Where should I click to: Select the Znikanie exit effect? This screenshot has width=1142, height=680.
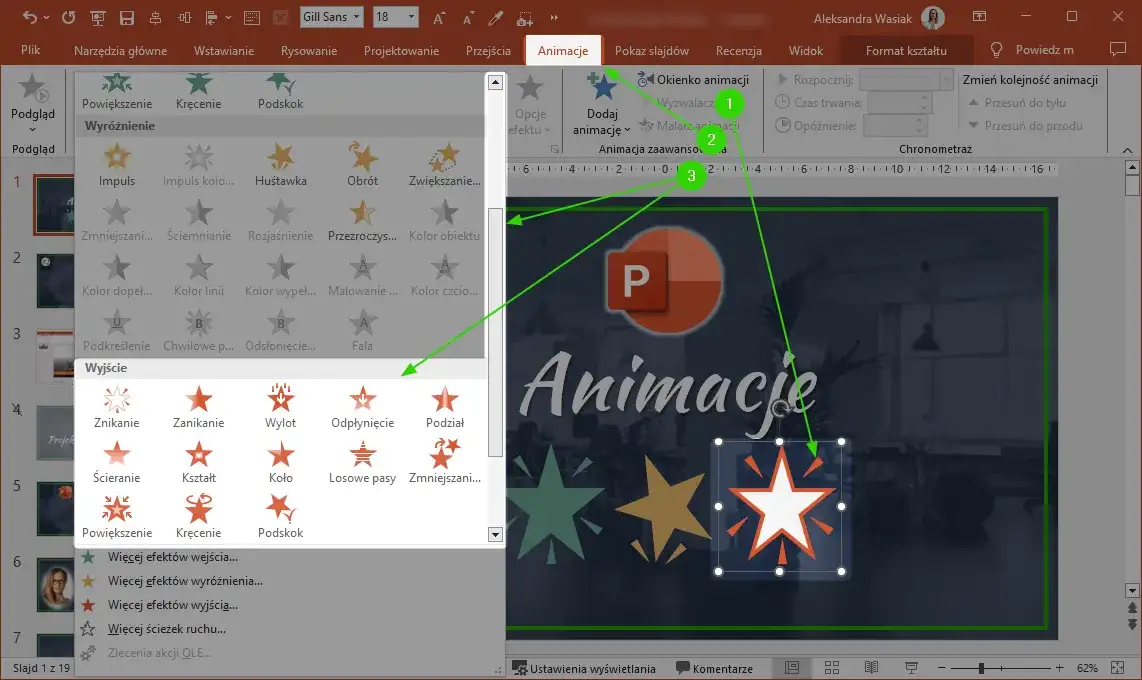[x=117, y=404]
